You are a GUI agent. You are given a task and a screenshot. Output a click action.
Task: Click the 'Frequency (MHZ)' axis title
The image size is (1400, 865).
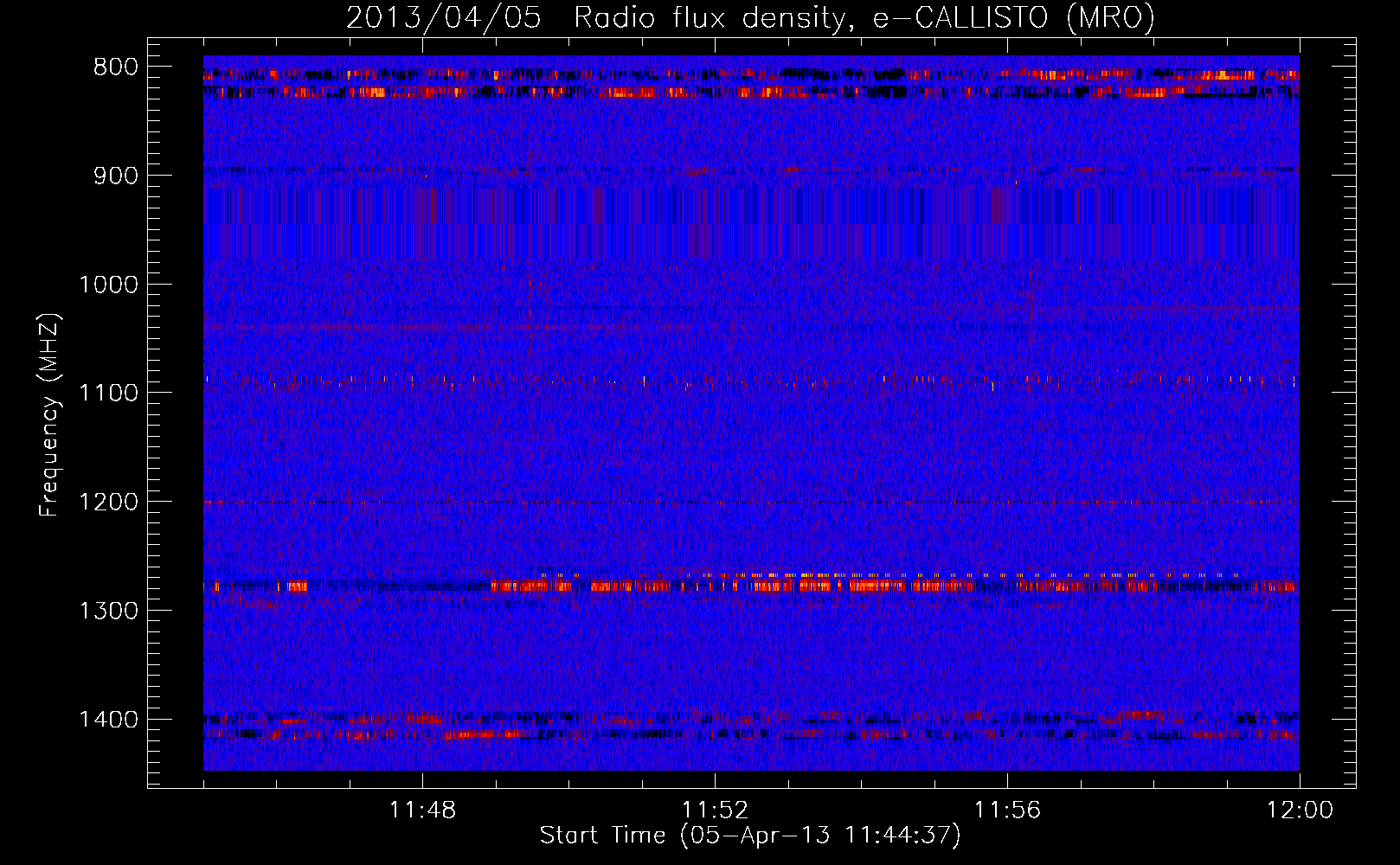pyautogui.click(x=49, y=414)
